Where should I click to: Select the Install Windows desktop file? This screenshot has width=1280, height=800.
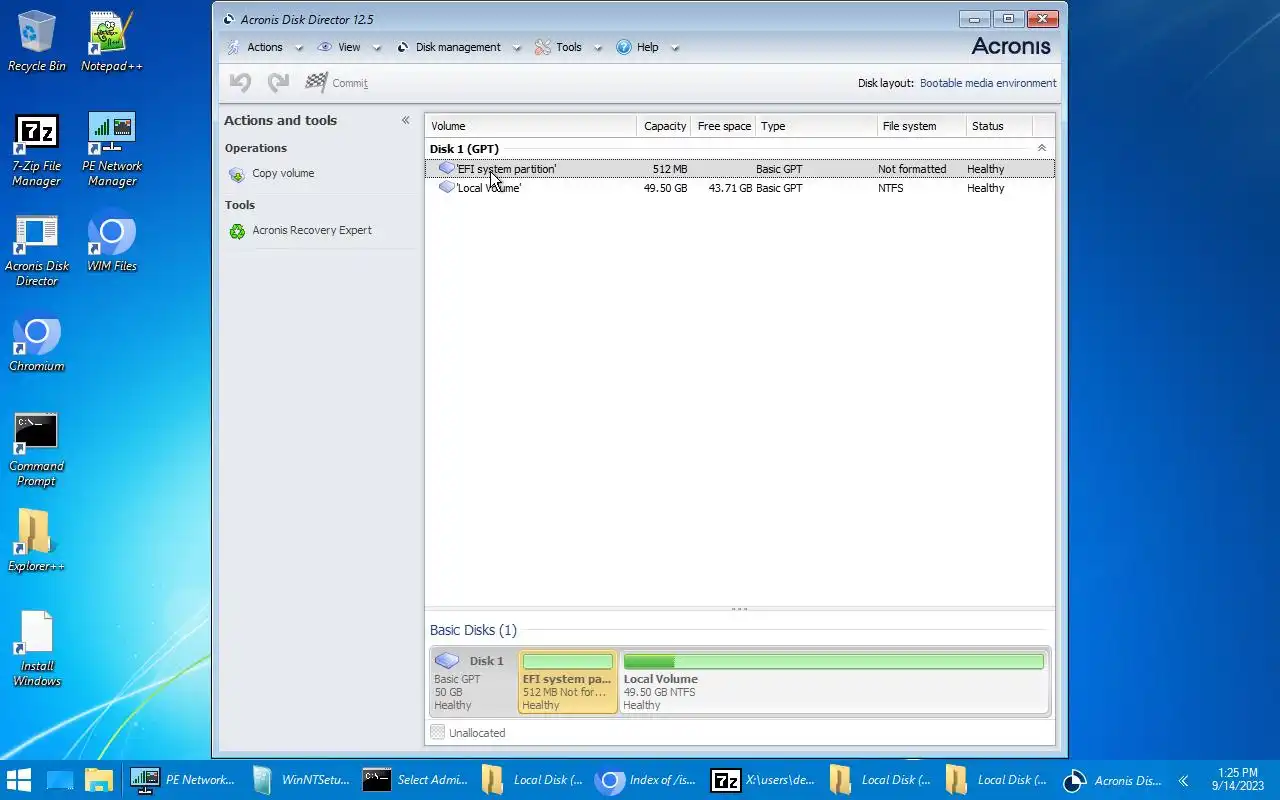[x=37, y=650]
